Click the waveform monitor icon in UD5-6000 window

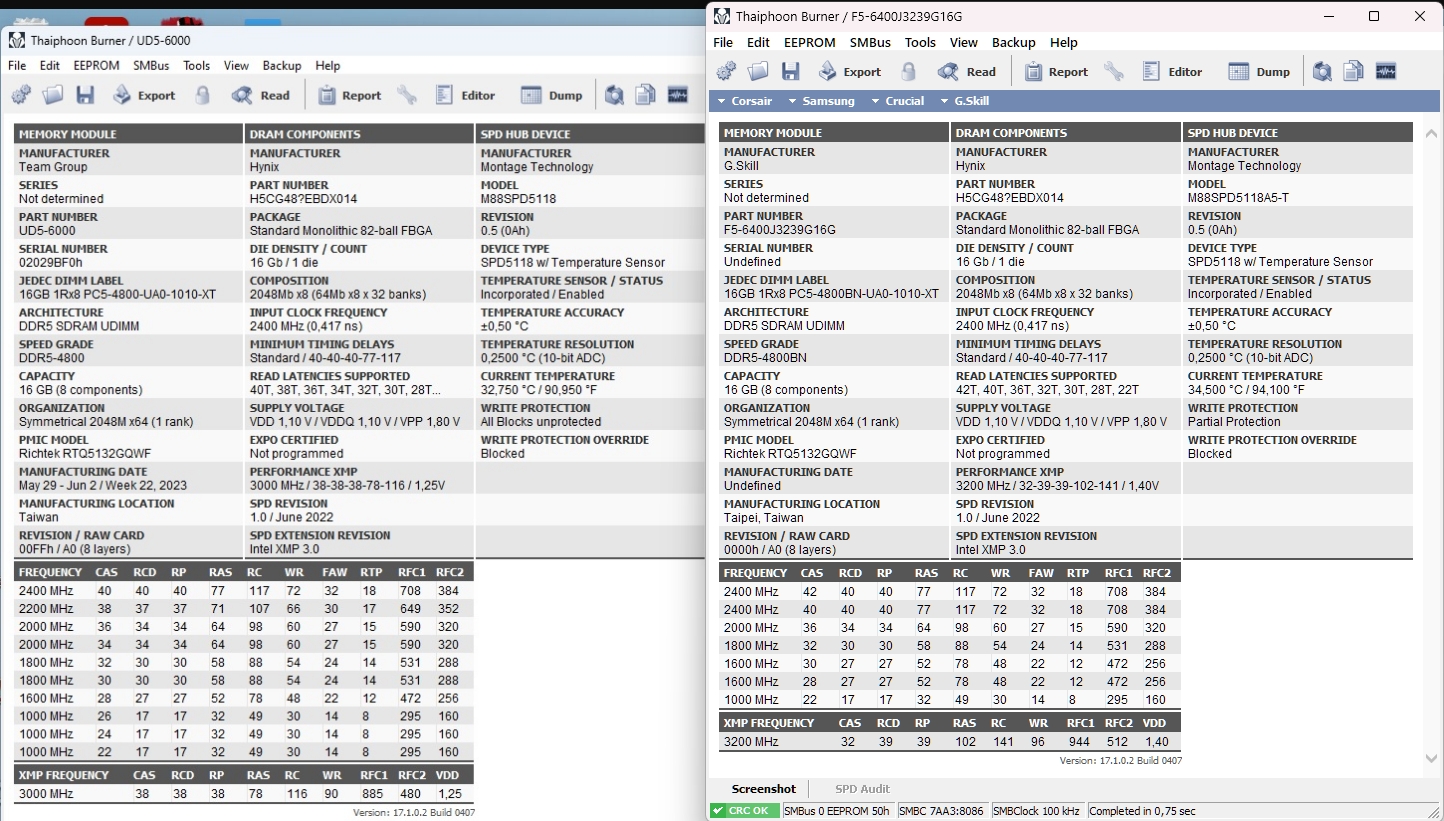click(x=678, y=95)
